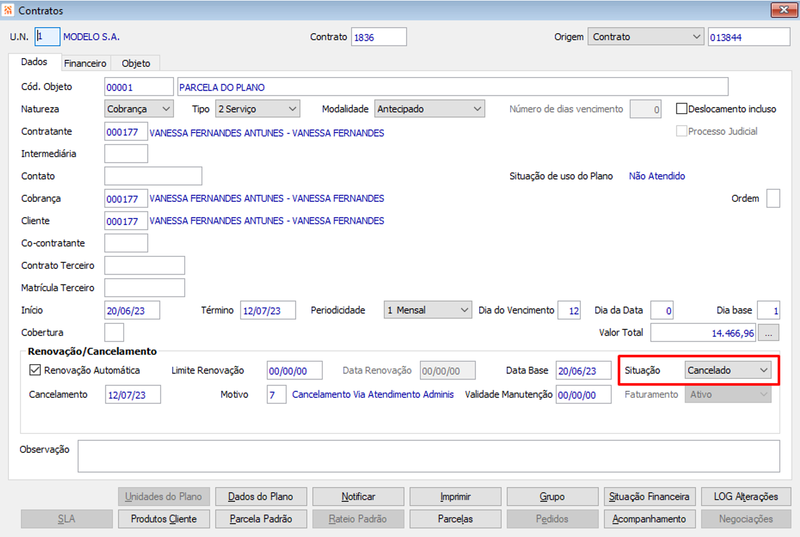Screen dimensions: 800x537
Task: Click the Notificar button
Action: [358, 496]
